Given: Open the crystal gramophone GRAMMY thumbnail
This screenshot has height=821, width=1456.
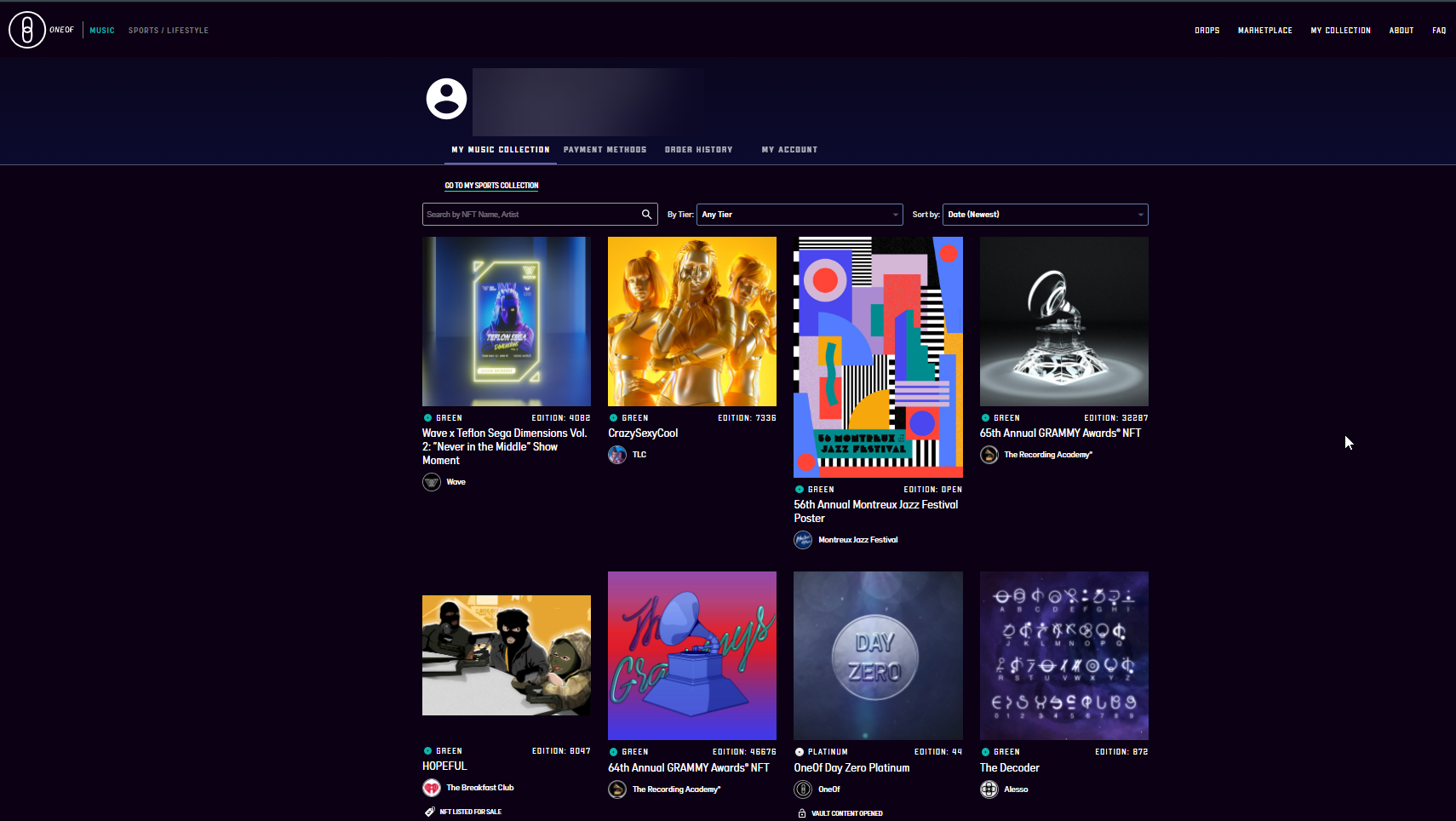Looking at the screenshot, I should tap(1064, 321).
